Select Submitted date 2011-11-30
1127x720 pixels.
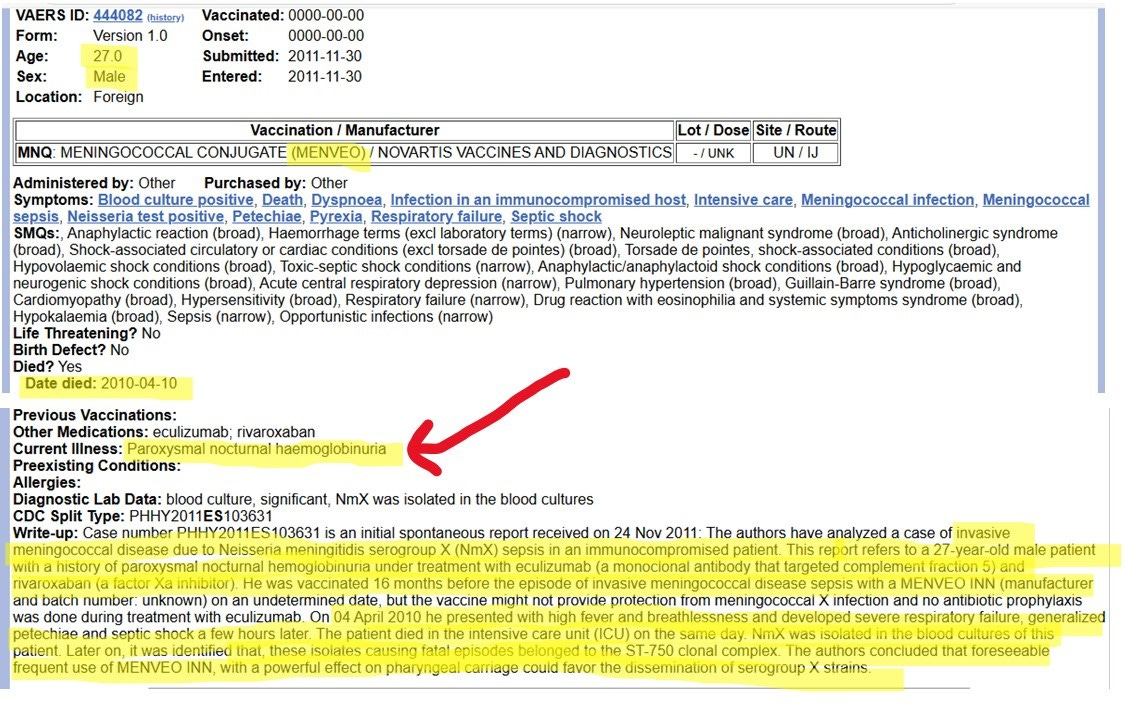pos(325,56)
